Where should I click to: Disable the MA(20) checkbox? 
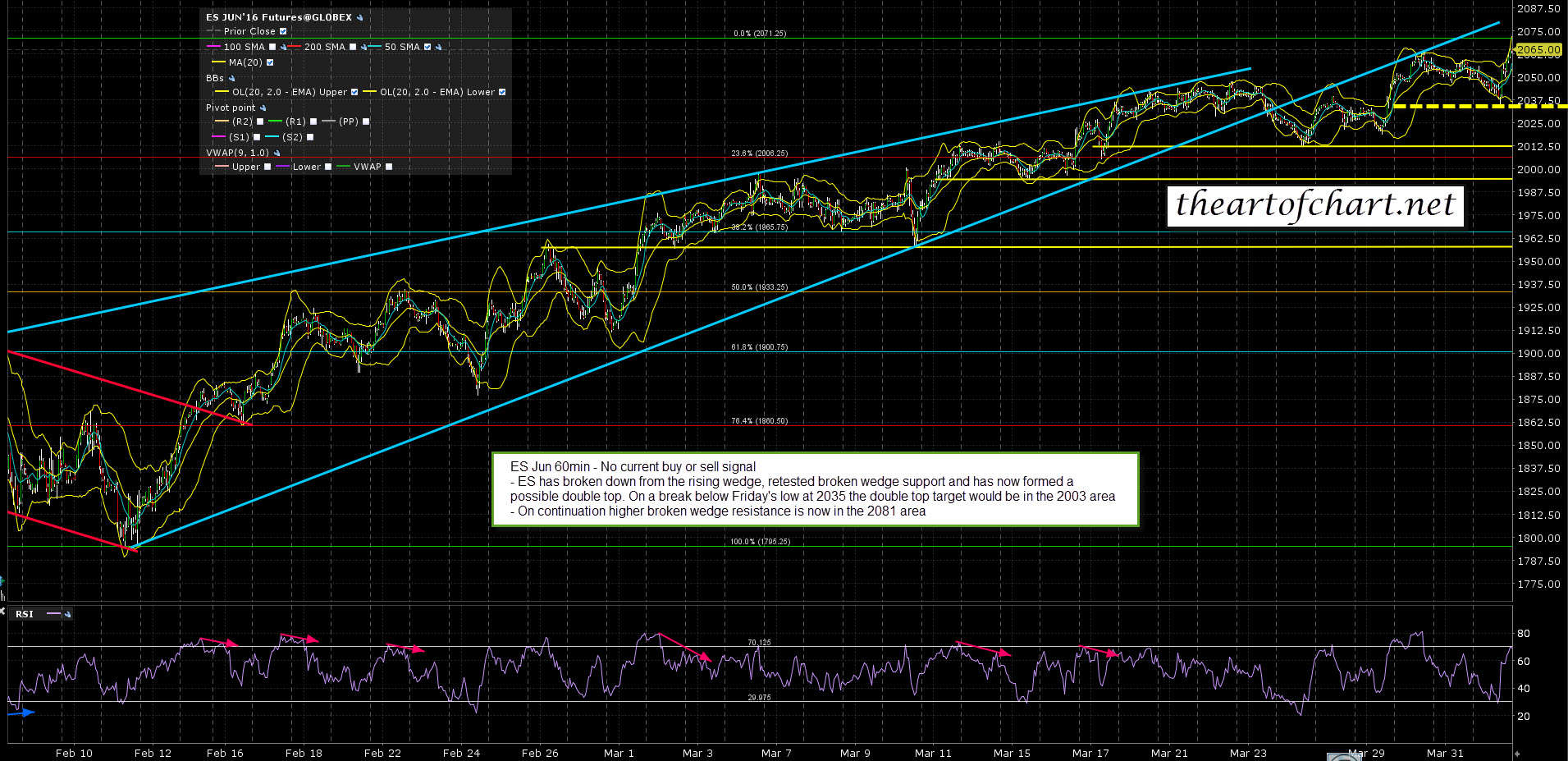pyautogui.click(x=270, y=62)
